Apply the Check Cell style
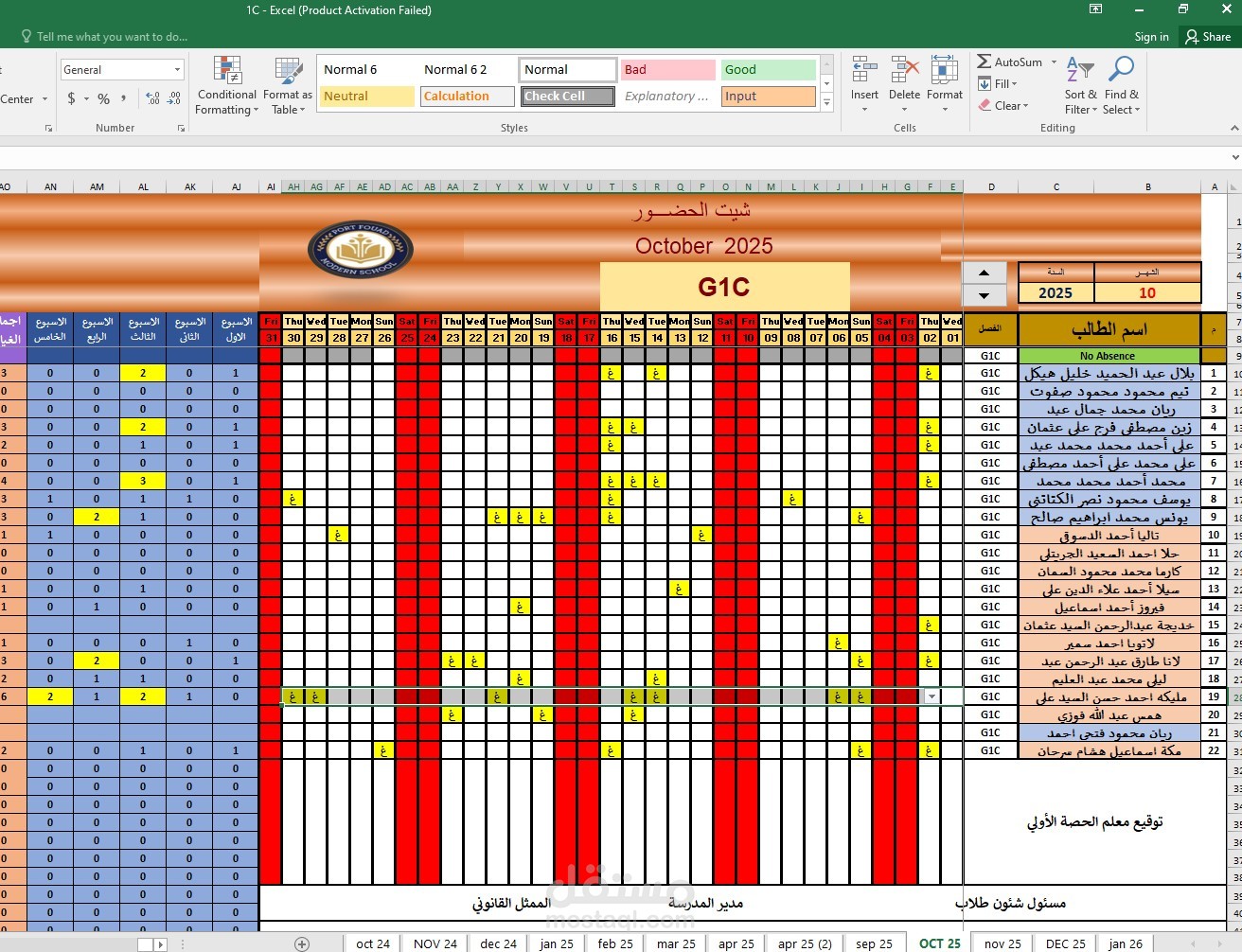1242x952 pixels. point(567,97)
